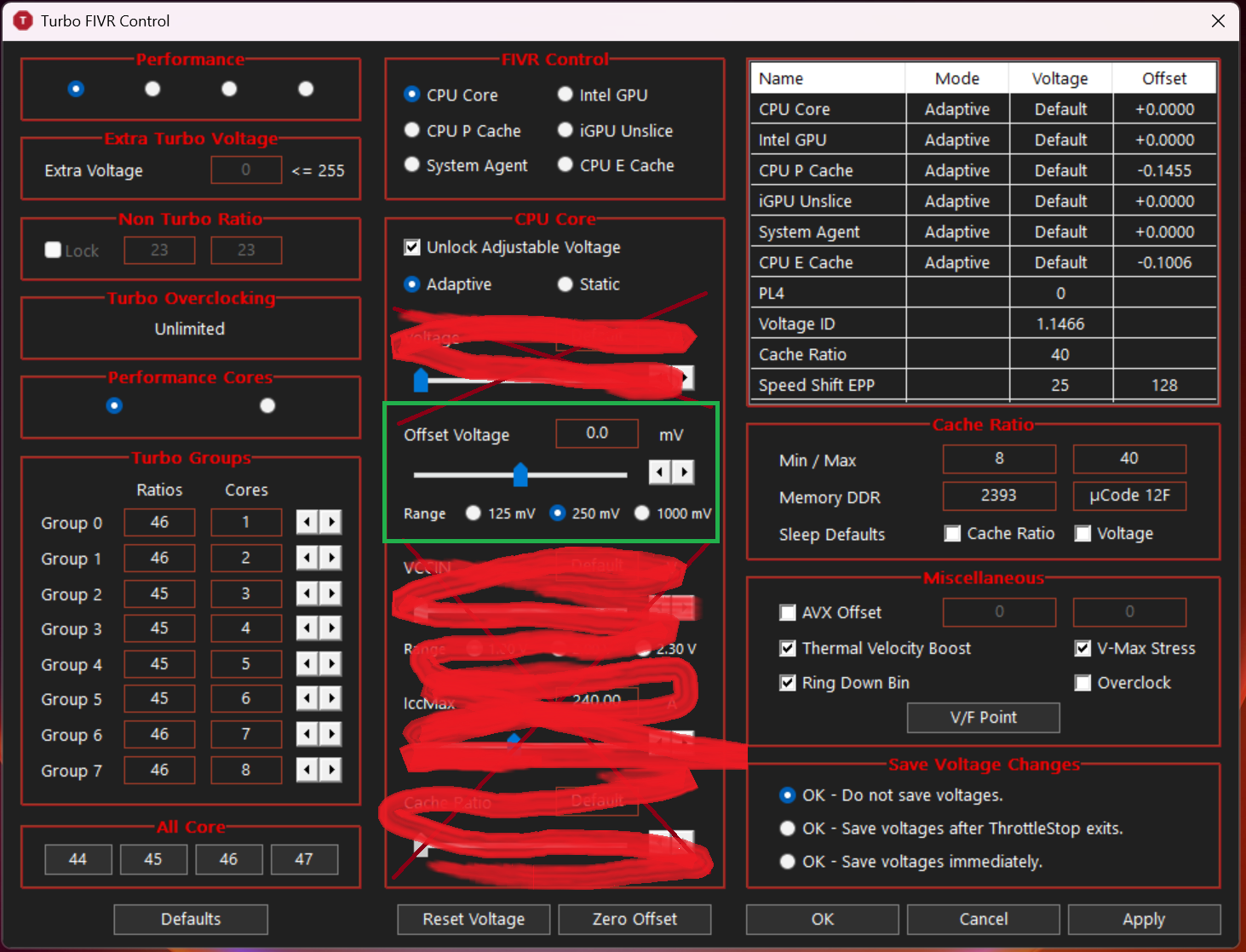Click the left arrow in the Group 4 row
This screenshot has height=952, width=1246.
(307, 664)
